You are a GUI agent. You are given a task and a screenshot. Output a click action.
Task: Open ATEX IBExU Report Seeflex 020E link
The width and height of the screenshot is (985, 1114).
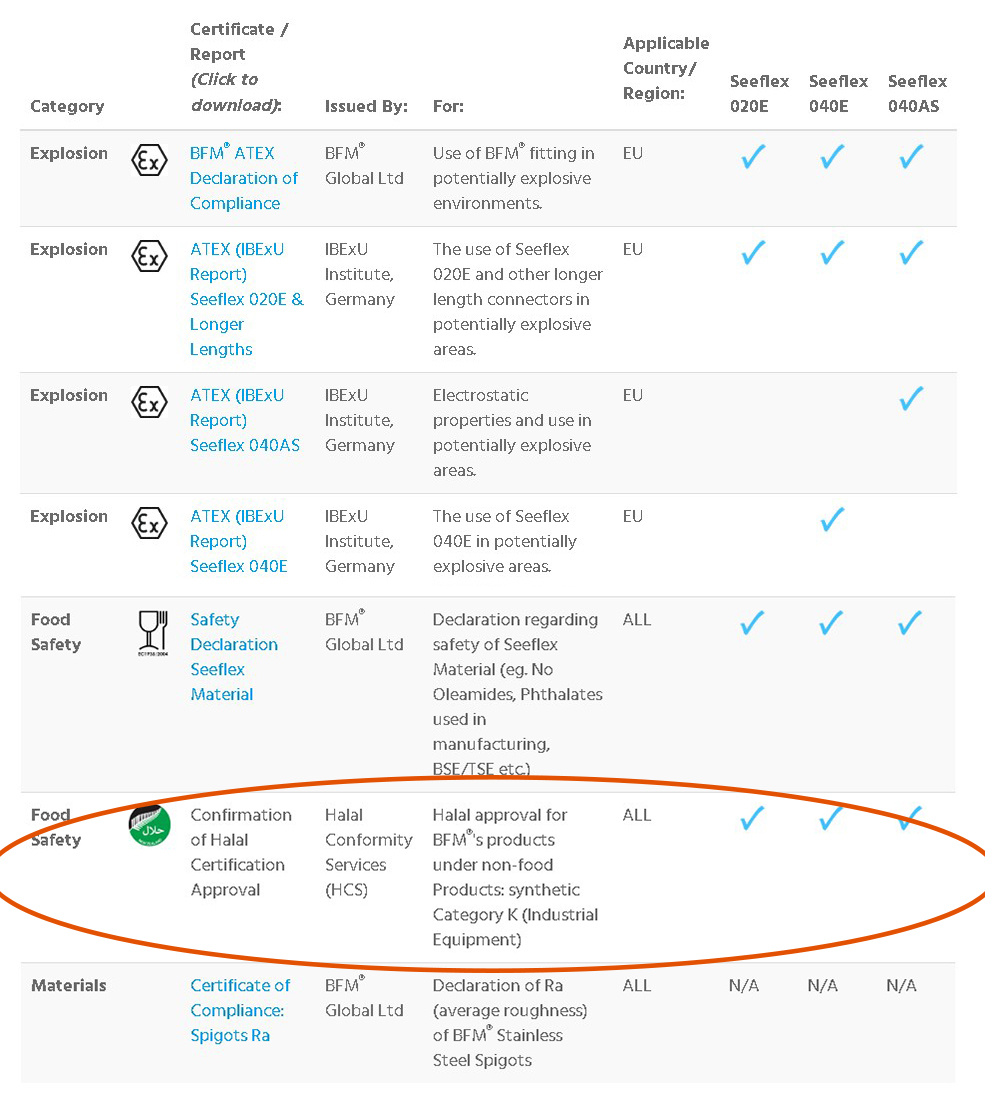[x=246, y=299]
